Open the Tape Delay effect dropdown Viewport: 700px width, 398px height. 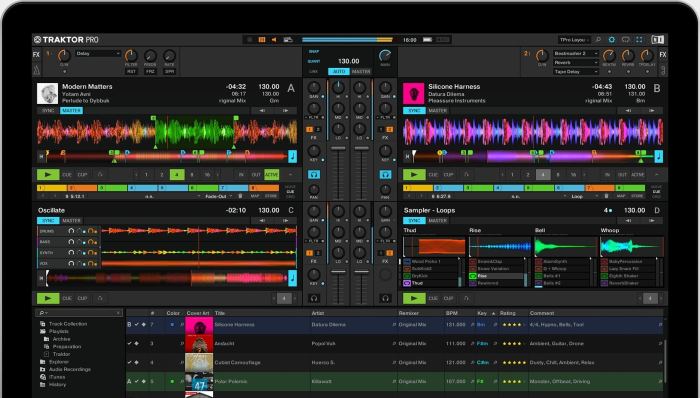[x=576, y=71]
